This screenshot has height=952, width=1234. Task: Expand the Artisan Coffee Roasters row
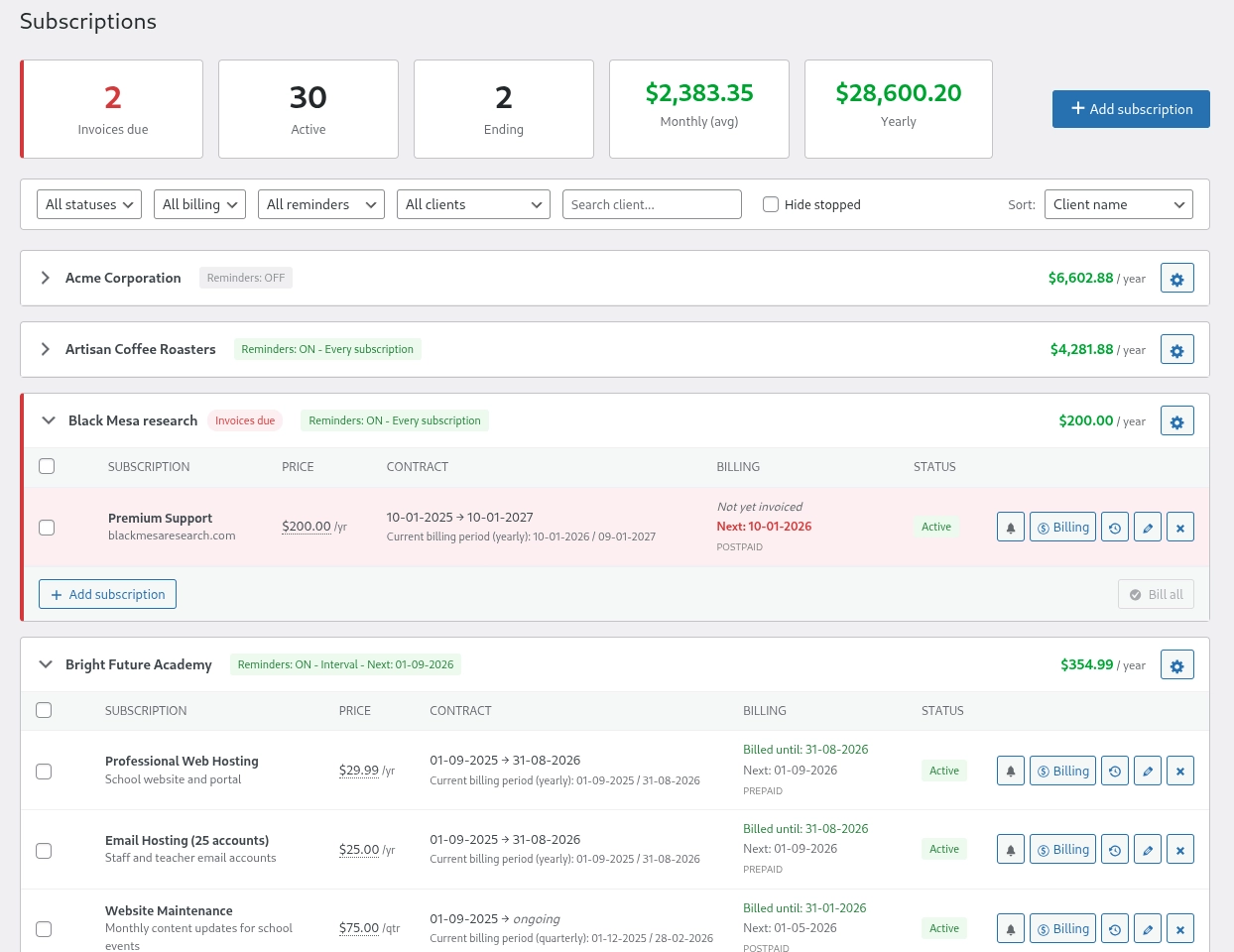tap(45, 349)
